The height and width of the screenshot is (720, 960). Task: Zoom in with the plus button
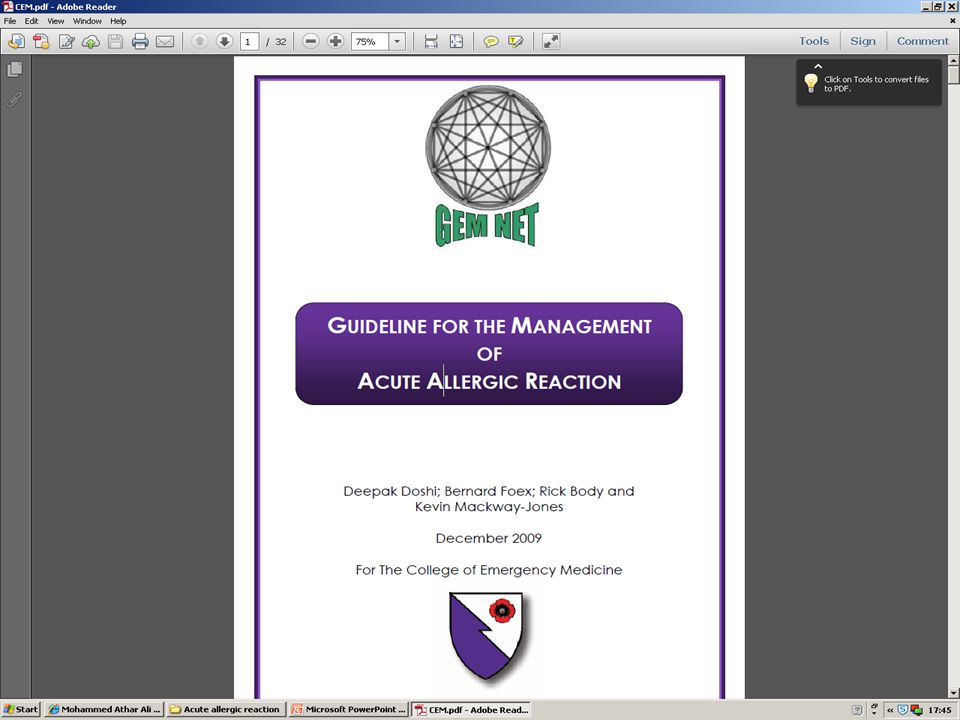pos(336,41)
